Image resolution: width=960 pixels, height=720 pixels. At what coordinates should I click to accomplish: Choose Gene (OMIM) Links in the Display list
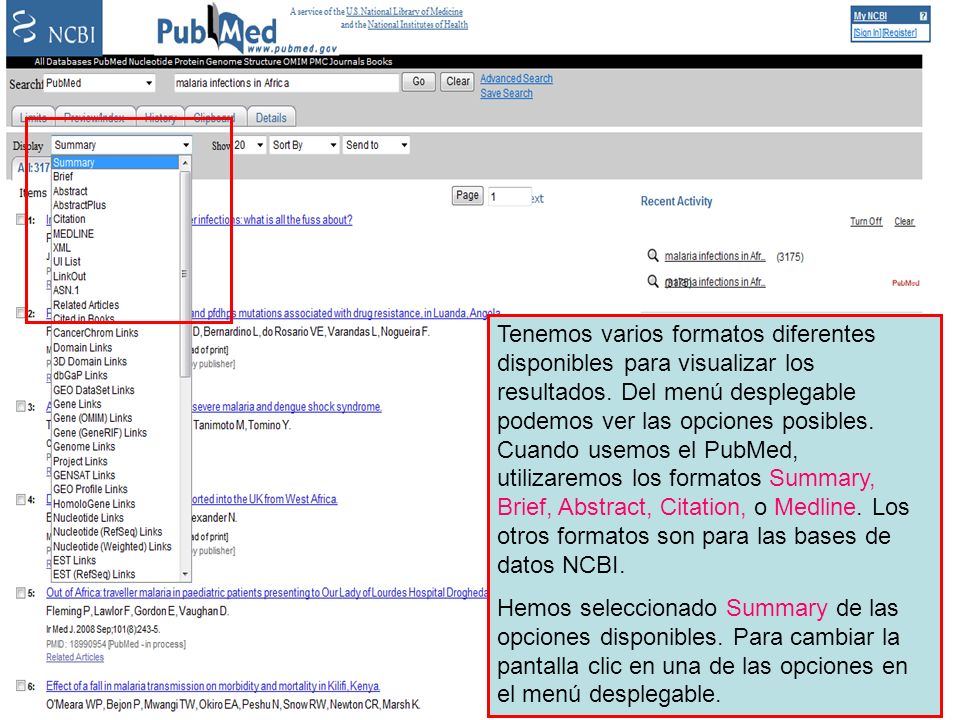pyautogui.click(x=115, y=418)
